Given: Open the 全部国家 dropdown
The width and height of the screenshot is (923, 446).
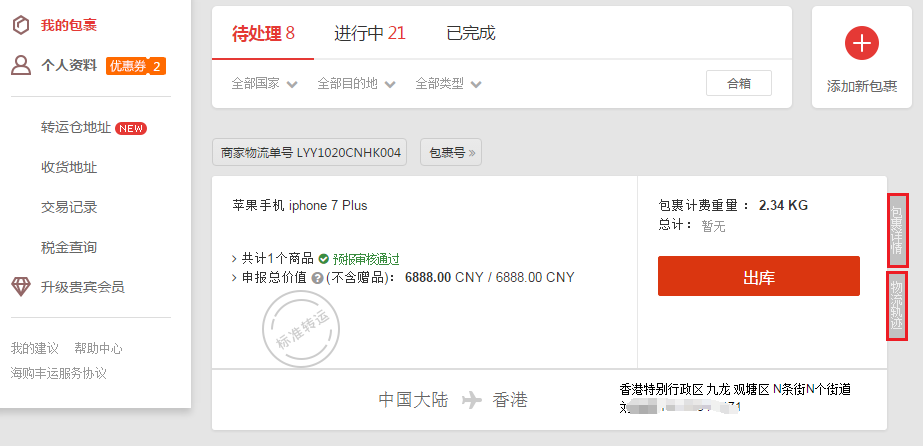Looking at the screenshot, I should click(264, 84).
